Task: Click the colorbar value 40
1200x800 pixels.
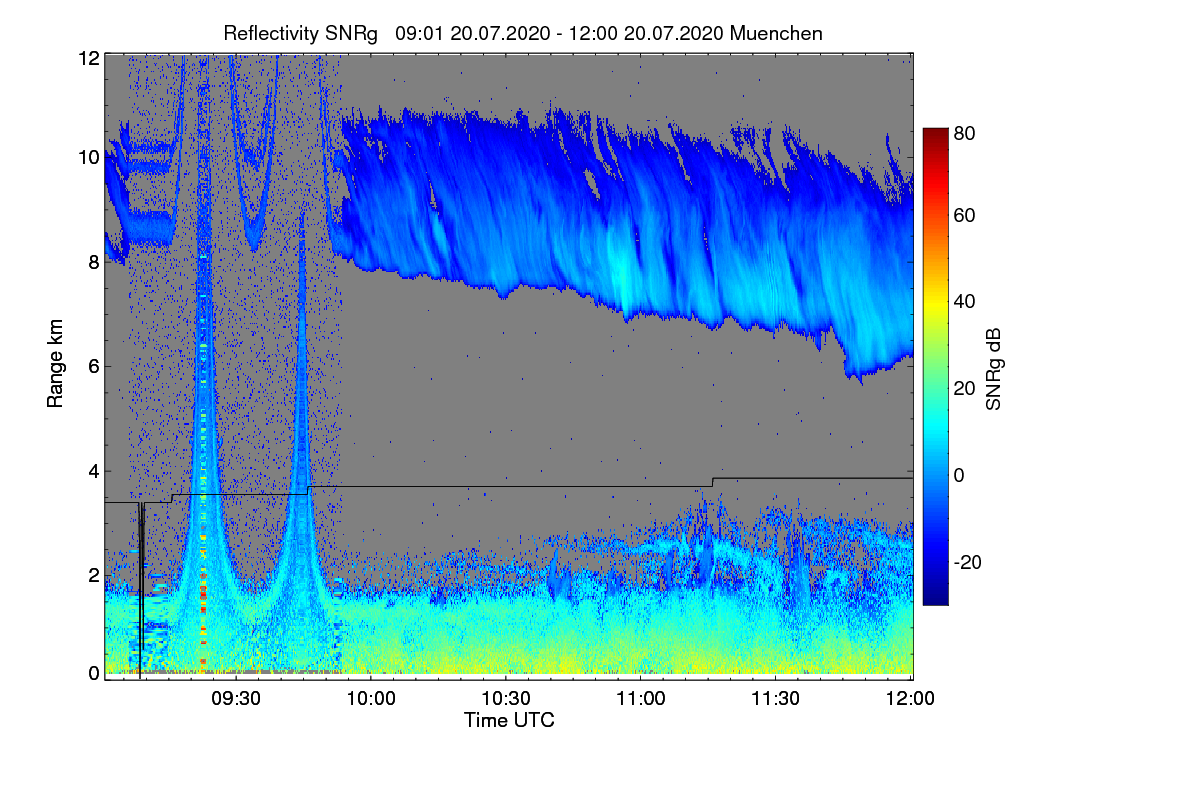Action: coord(965,301)
